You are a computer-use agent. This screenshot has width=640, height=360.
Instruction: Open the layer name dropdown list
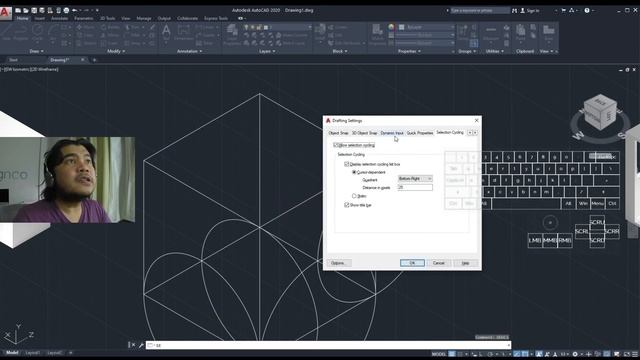tap(278, 27)
